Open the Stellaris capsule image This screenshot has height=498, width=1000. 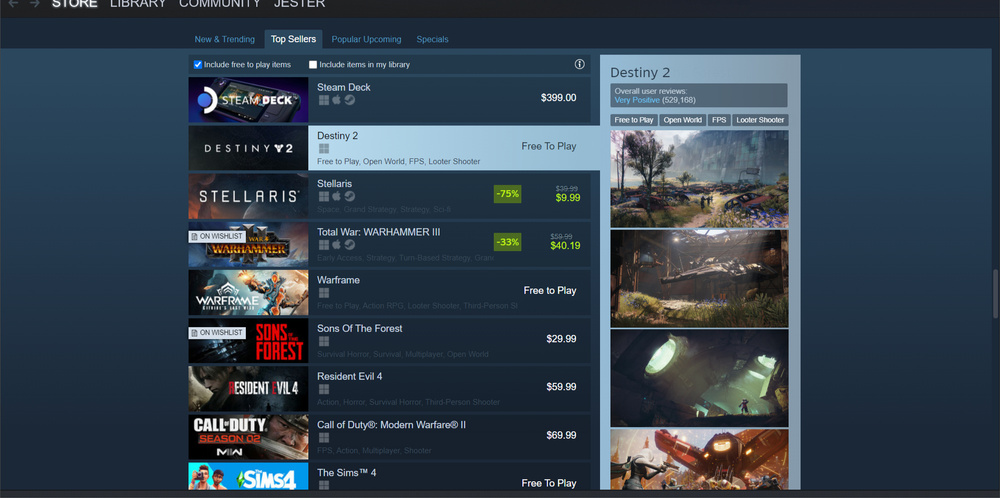pyautogui.click(x=248, y=196)
